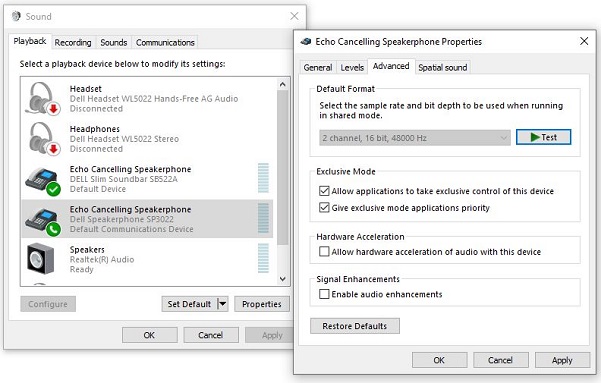Screen dimensions: 601x383
Task: Enable hardware acceleration of audio checkbox
Action: pyautogui.click(x=324, y=251)
